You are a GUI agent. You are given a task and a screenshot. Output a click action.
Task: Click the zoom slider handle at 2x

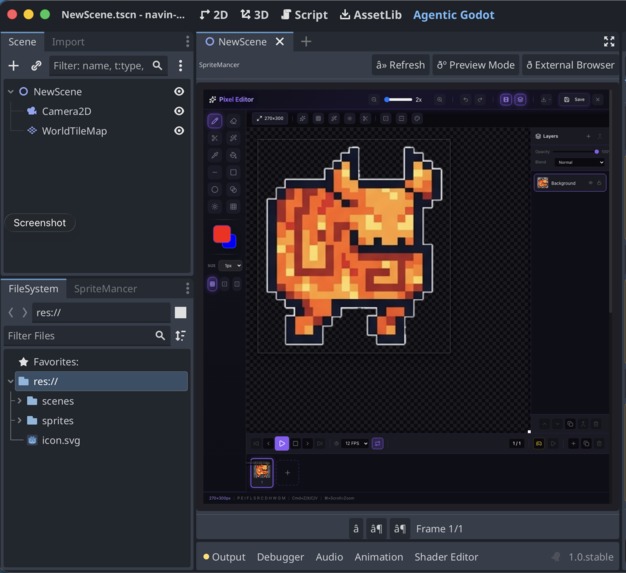(x=386, y=99)
